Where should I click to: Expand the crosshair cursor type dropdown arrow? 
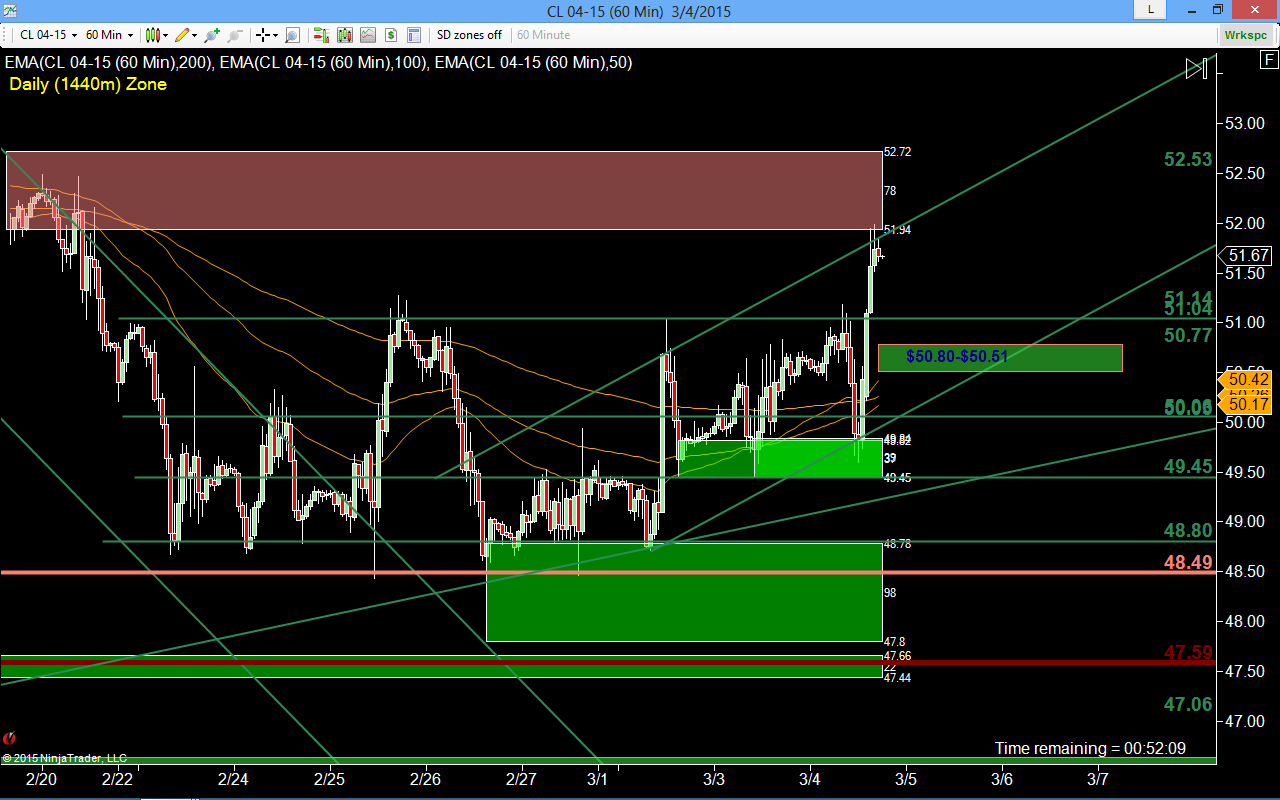coord(275,35)
